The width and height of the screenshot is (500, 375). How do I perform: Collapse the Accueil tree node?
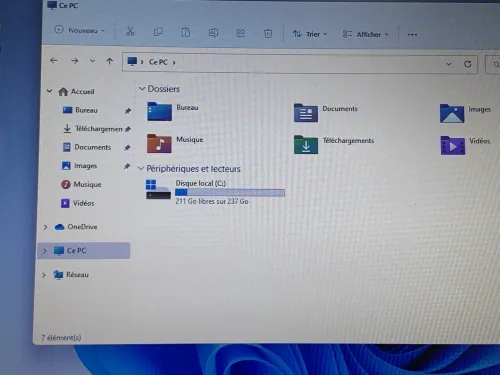point(49,91)
